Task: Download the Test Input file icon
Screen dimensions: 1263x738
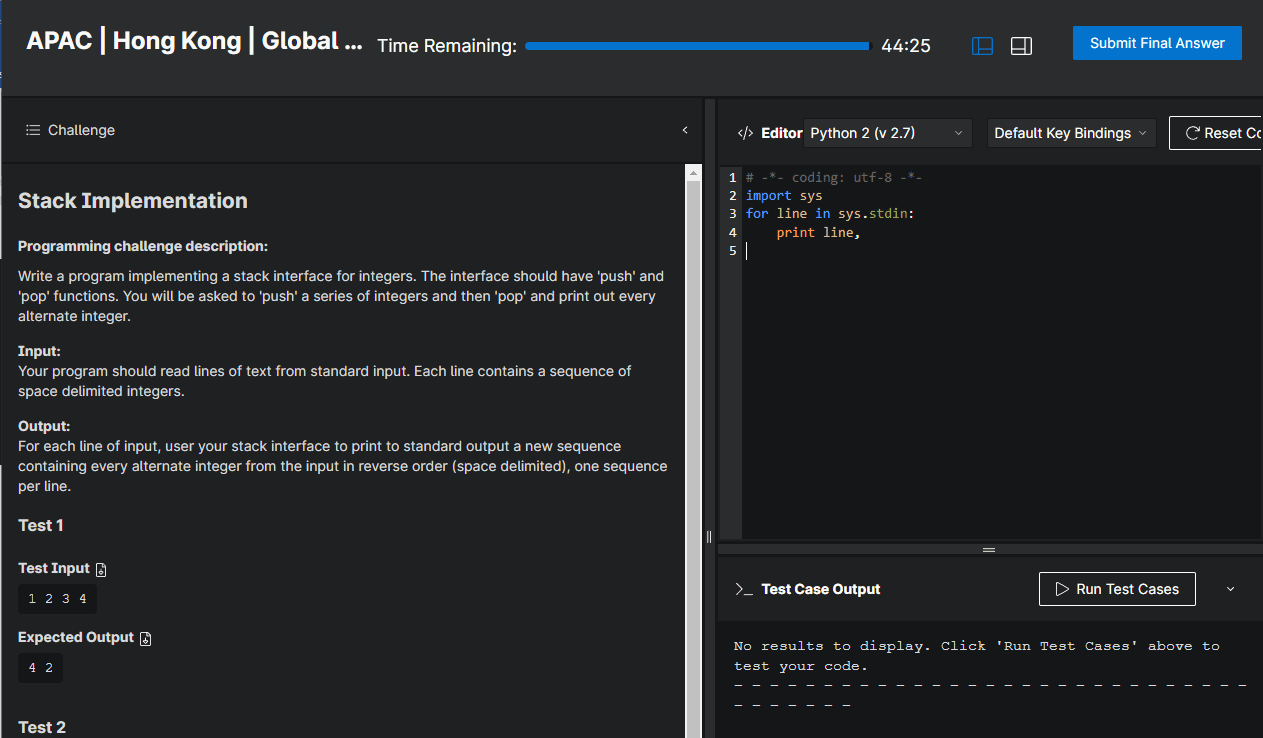Action: click(101, 569)
